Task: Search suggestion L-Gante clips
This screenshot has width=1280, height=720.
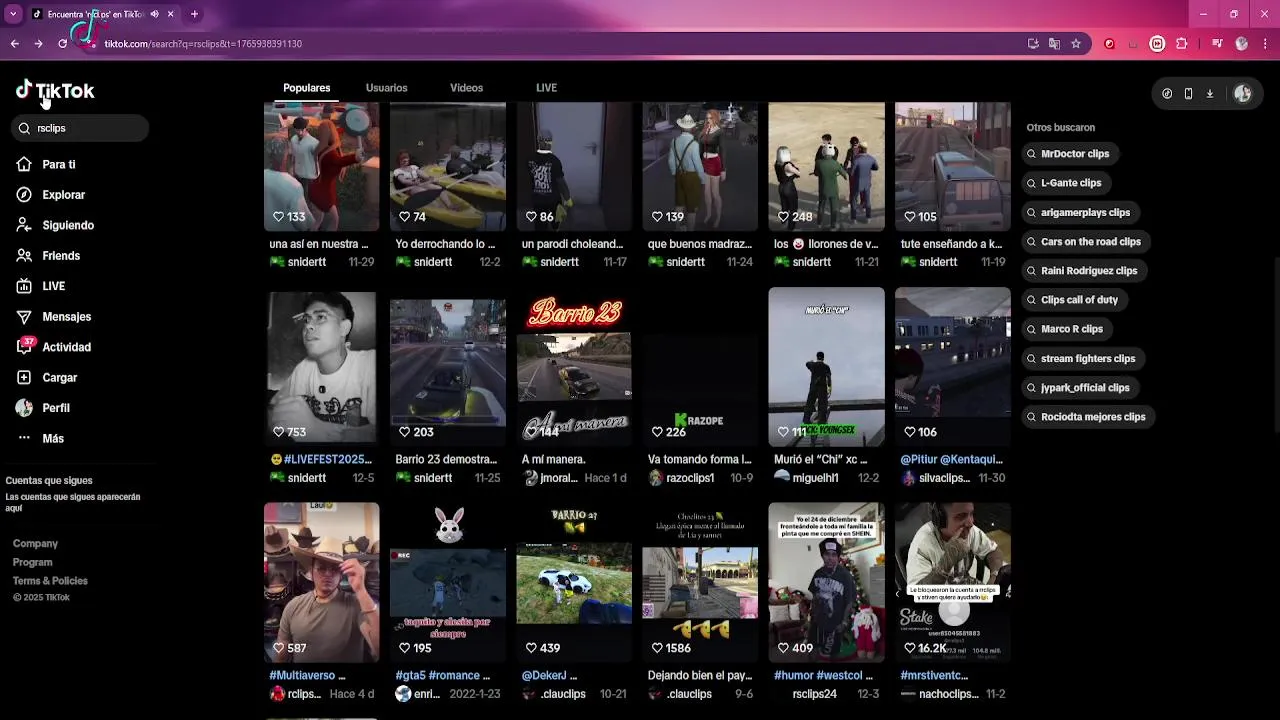Action: tap(1064, 183)
